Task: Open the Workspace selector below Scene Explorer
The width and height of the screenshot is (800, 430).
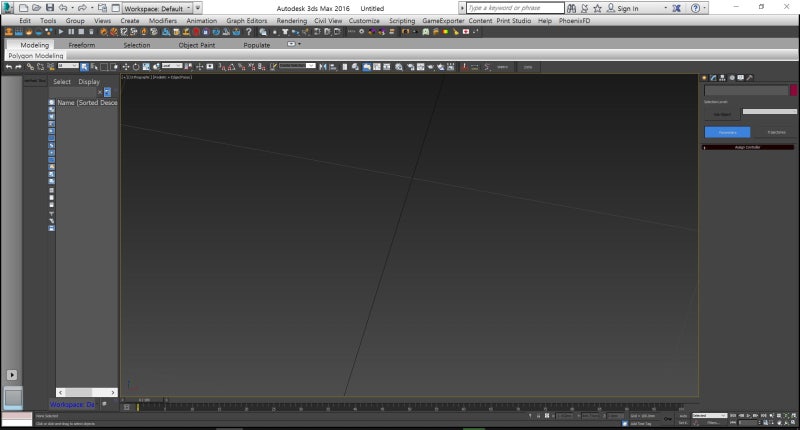Action: tap(72, 404)
